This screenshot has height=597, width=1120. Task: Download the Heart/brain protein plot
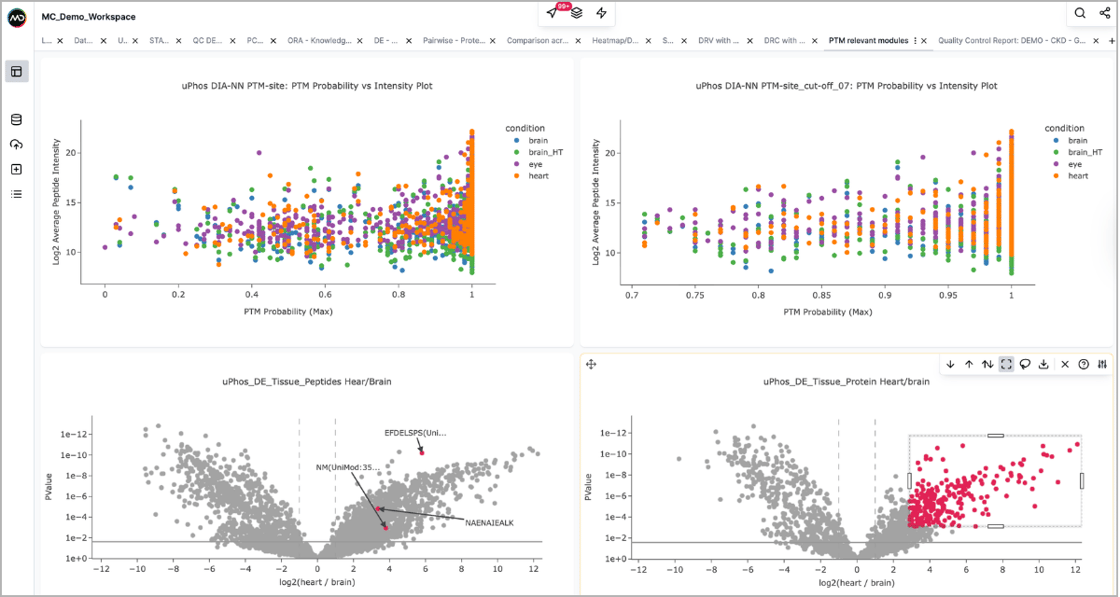pos(1044,365)
